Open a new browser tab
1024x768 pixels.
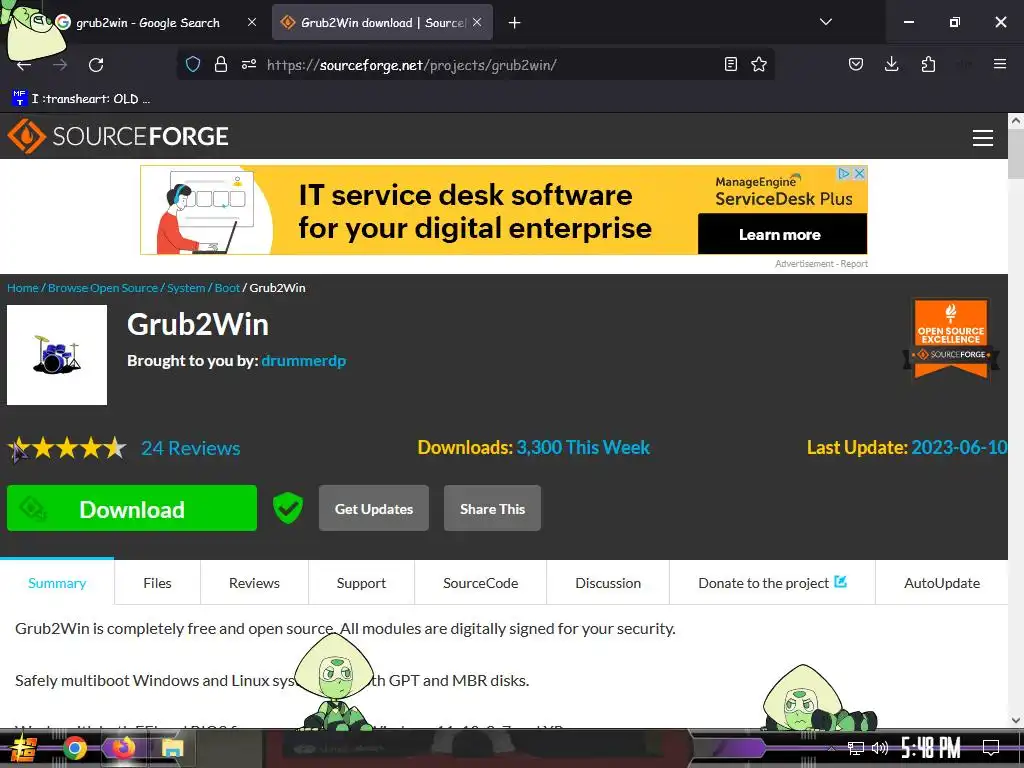coord(515,23)
